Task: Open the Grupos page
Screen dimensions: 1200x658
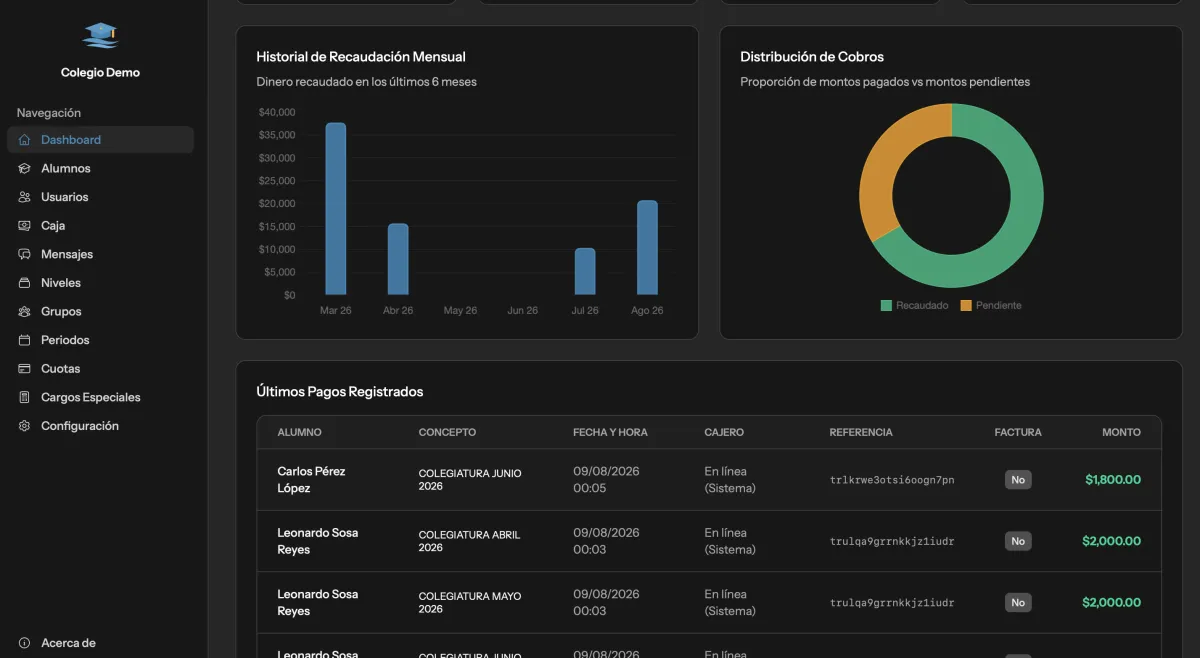Action: coord(100,311)
